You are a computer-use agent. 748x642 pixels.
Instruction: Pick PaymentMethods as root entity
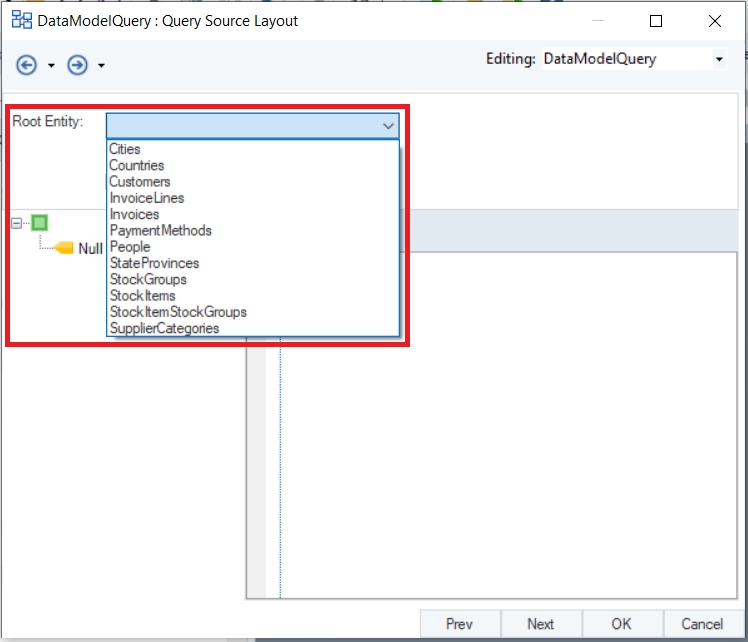click(161, 230)
